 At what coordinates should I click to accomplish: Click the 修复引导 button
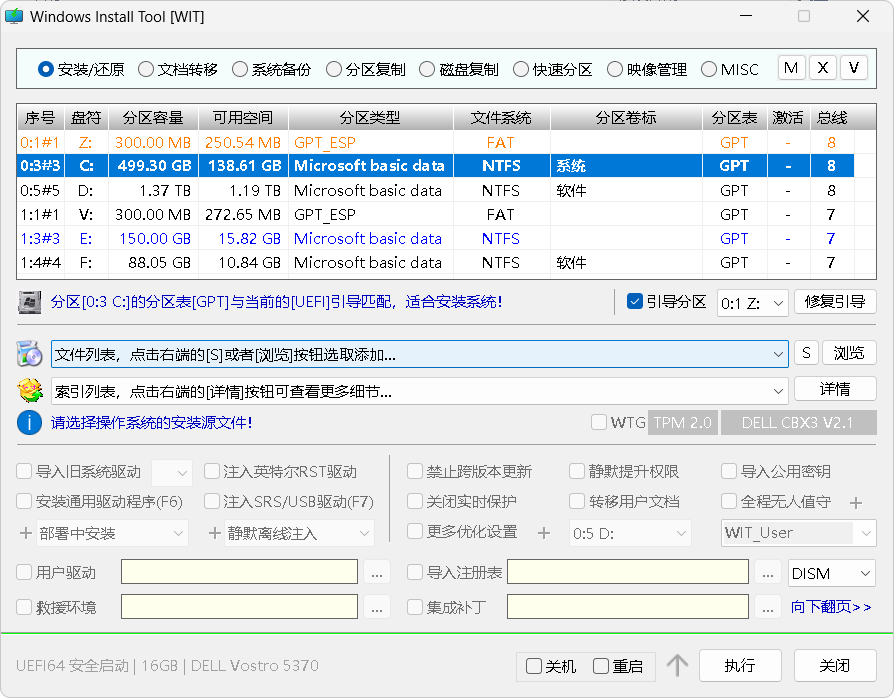pyautogui.click(x=835, y=301)
